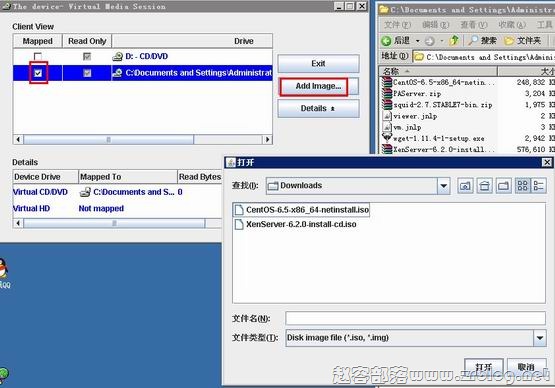Select XenServer-6.2.0-install... in Explorer
555x388 pixels.
[438, 149]
